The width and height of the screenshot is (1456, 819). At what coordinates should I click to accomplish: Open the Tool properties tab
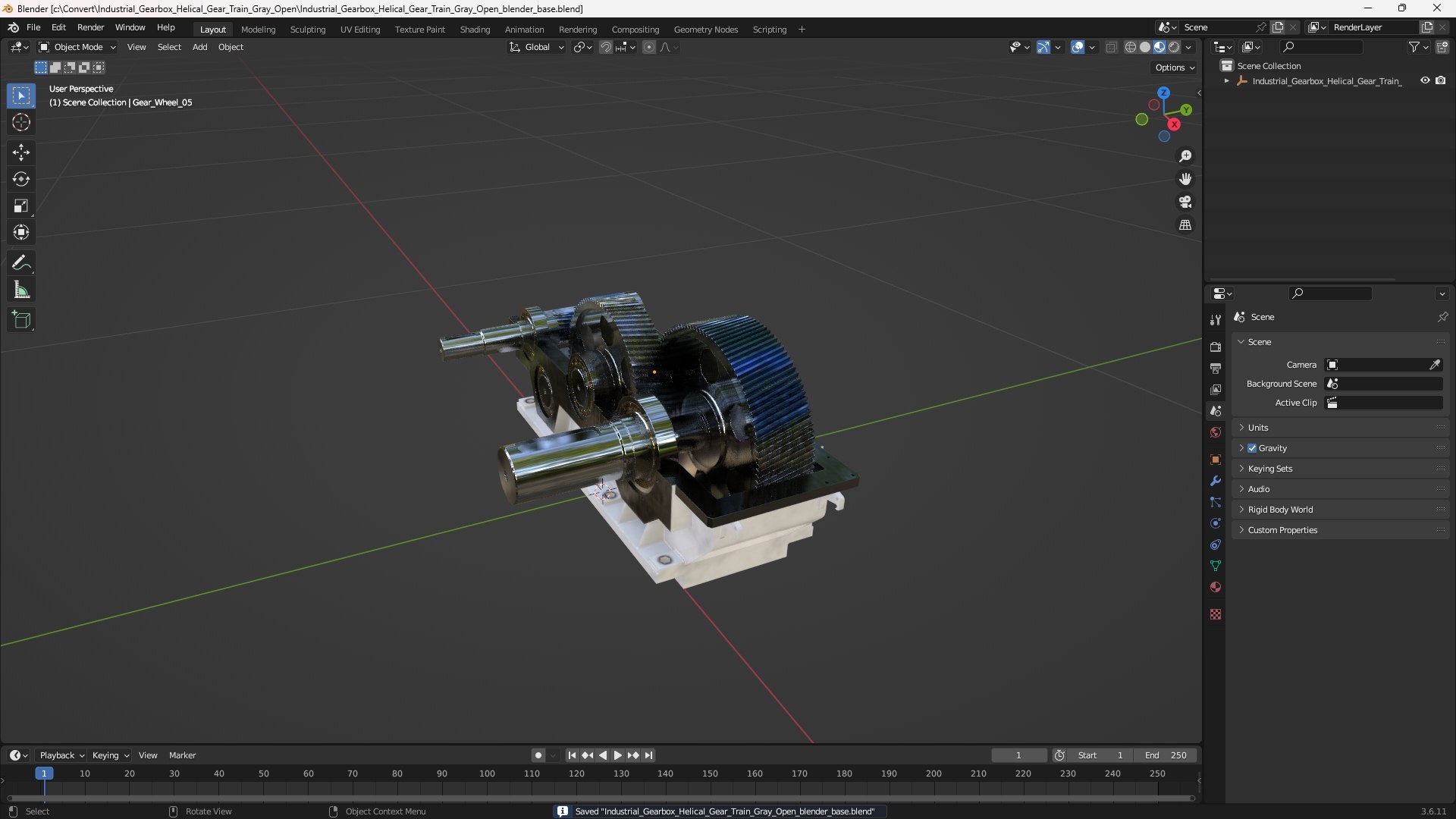tap(1216, 320)
